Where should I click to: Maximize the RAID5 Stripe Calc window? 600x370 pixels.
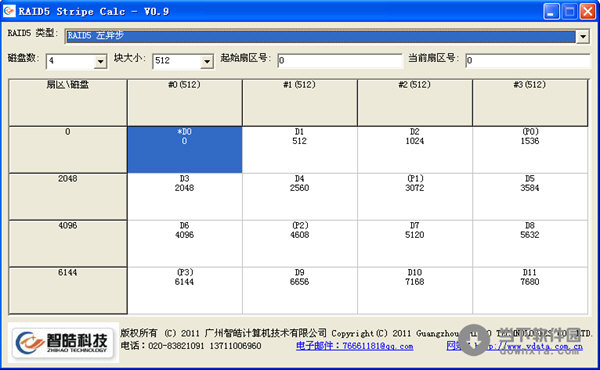569,11
